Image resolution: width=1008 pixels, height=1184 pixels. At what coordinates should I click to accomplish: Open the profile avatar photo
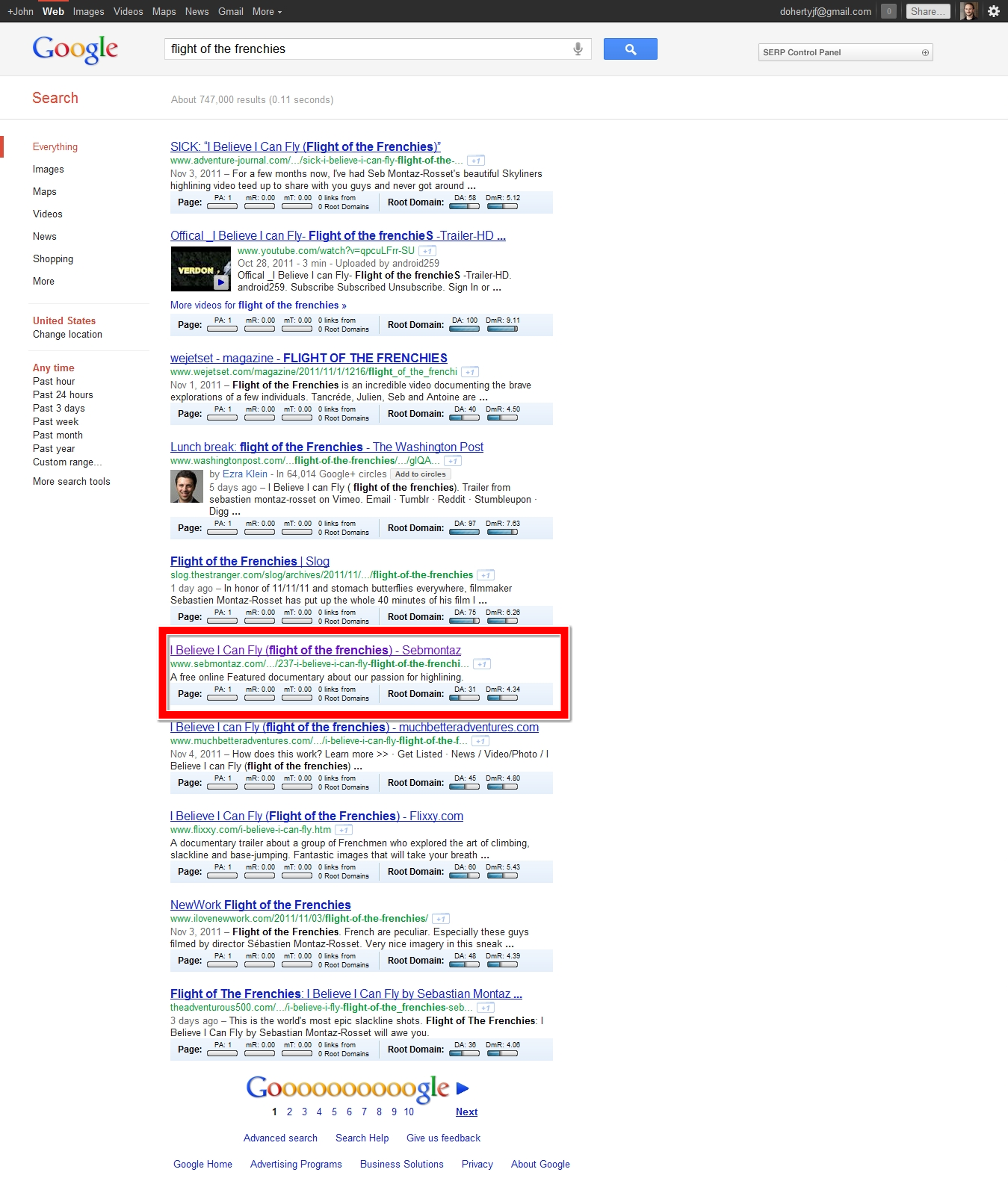point(969,11)
